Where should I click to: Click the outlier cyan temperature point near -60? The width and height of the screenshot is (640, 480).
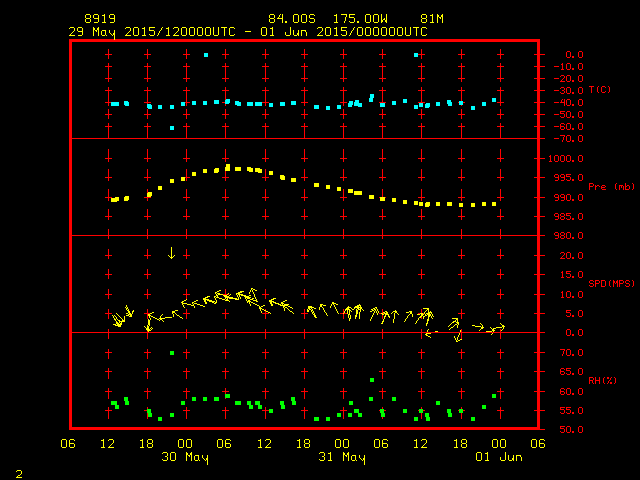tap(172, 128)
